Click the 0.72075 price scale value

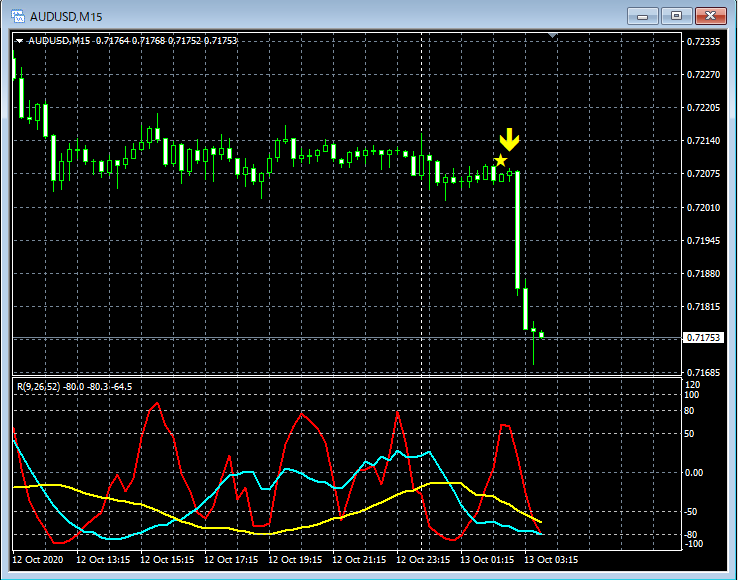tap(703, 174)
